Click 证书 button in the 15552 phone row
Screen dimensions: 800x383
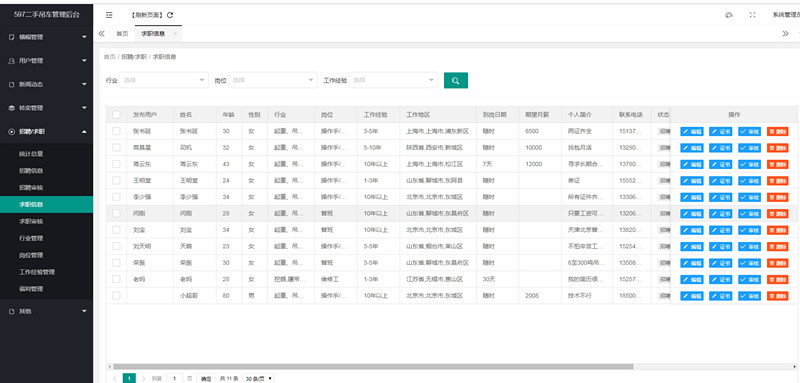coord(720,181)
